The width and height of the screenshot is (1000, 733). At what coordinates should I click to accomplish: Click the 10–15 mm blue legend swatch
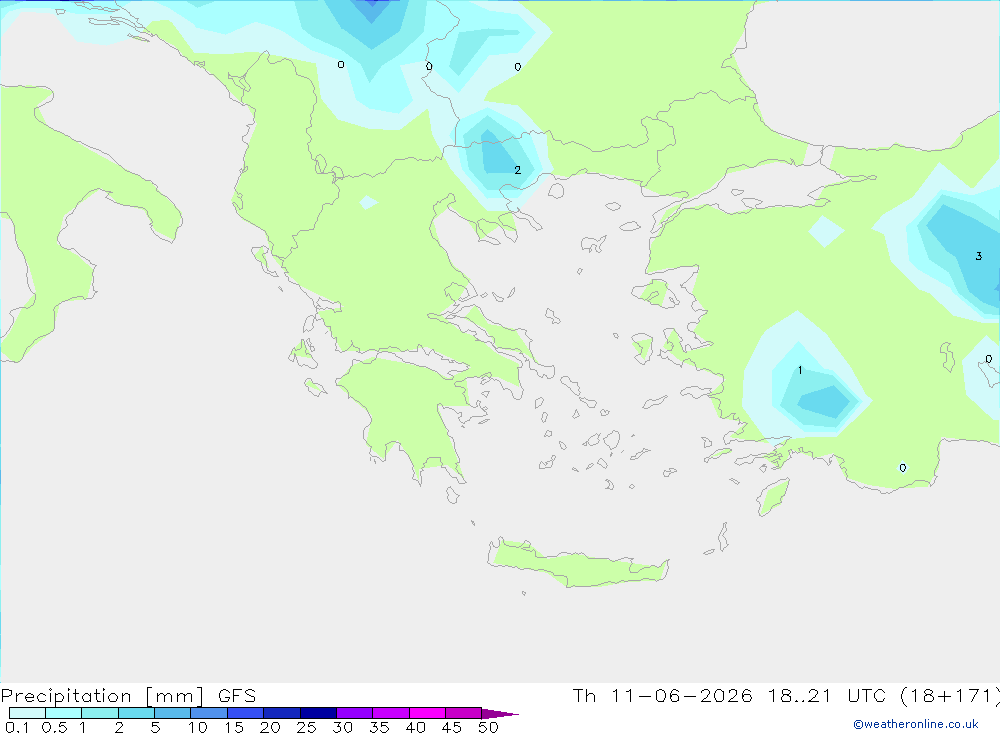tap(209, 713)
